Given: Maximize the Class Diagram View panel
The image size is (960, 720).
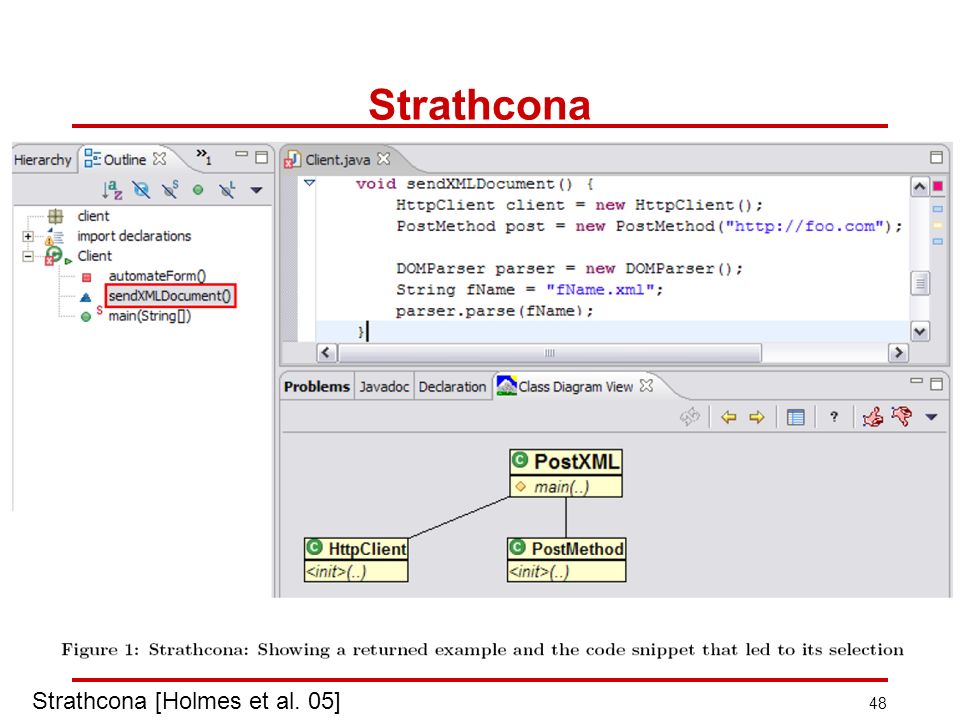Looking at the screenshot, I should [x=936, y=384].
